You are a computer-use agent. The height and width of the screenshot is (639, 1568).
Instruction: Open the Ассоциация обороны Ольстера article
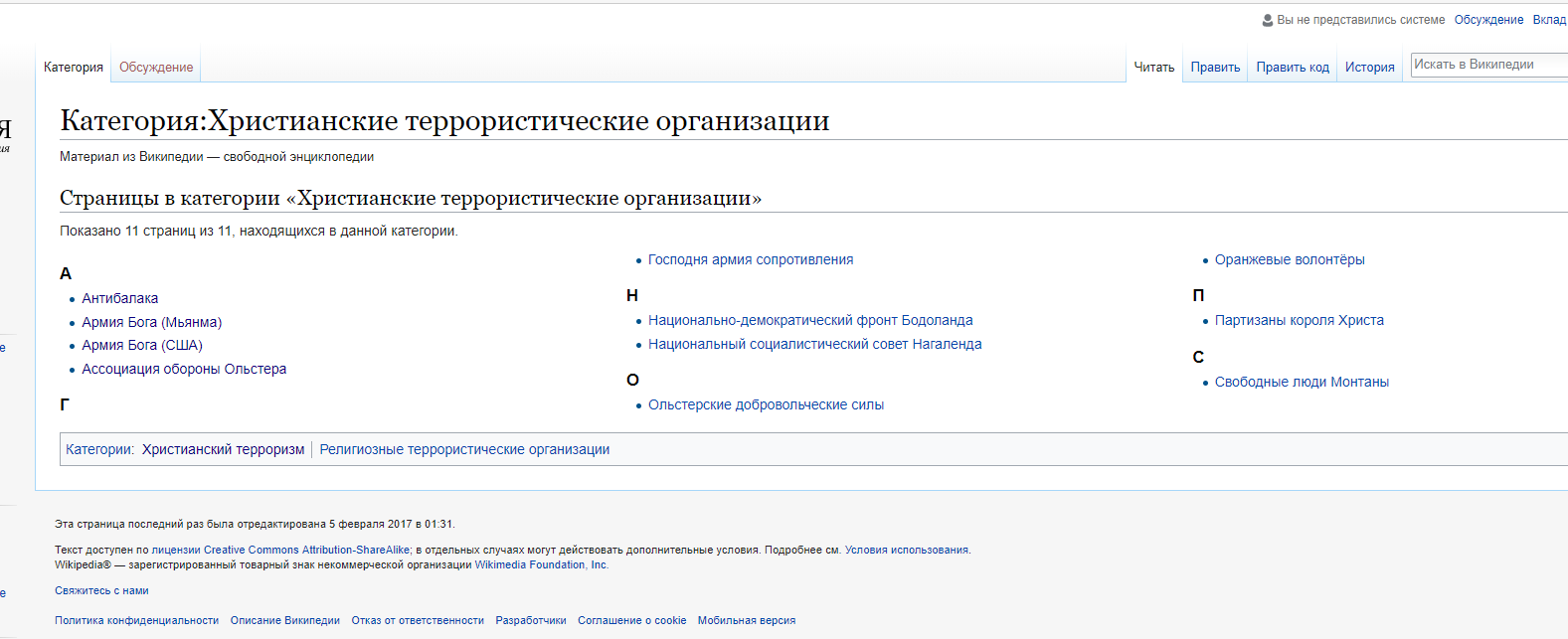click(x=184, y=369)
